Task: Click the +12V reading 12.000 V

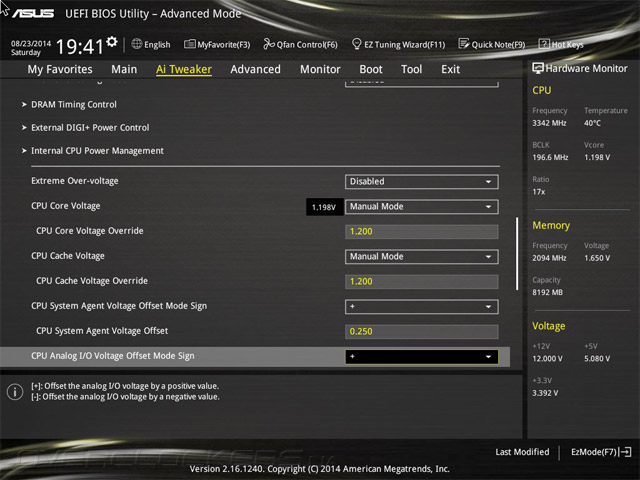Action: pyautogui.click(x=547, y=358)
